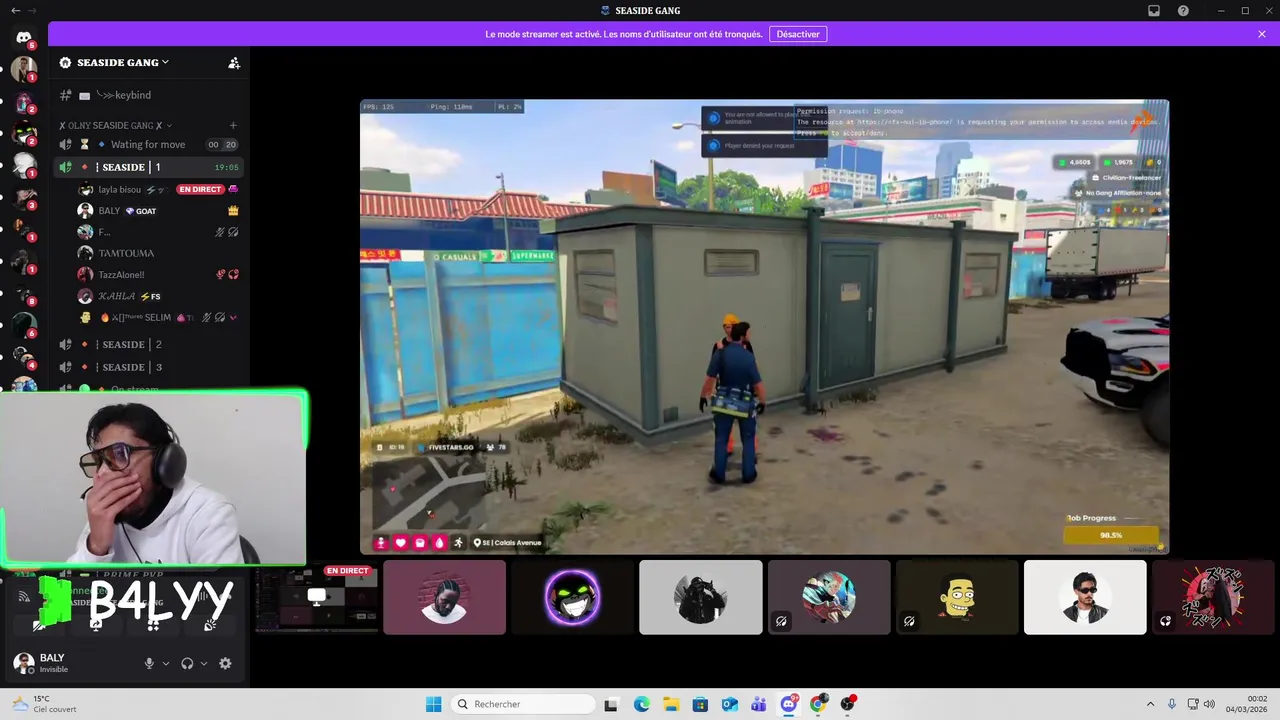Open user settings gear icon
Viewport: 1280px width, 720px height.
(225, 663)
